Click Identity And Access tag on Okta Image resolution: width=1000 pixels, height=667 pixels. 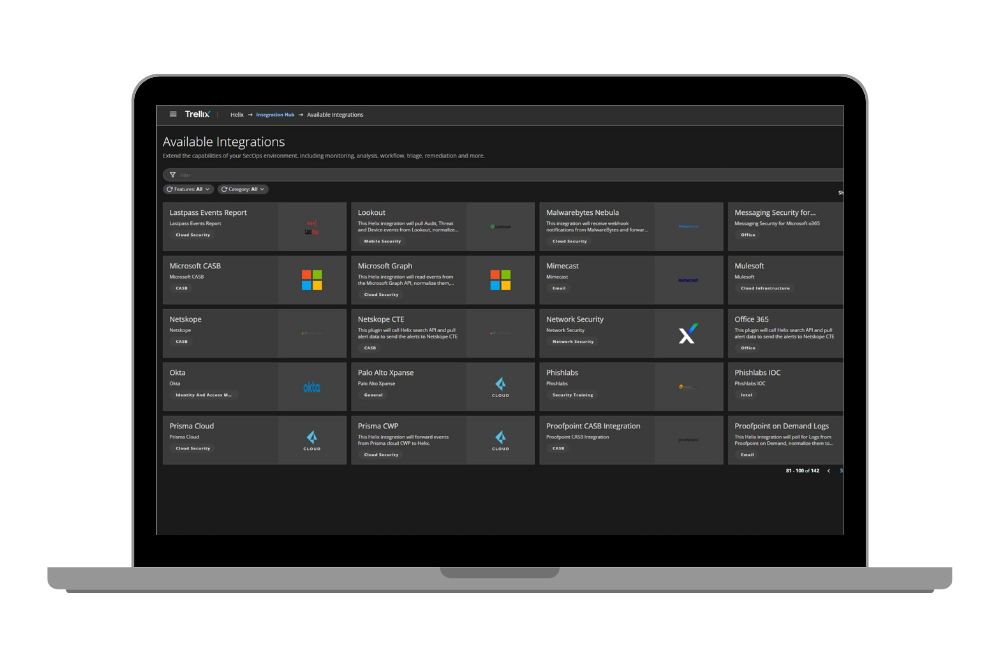click(x=203, y=395)
